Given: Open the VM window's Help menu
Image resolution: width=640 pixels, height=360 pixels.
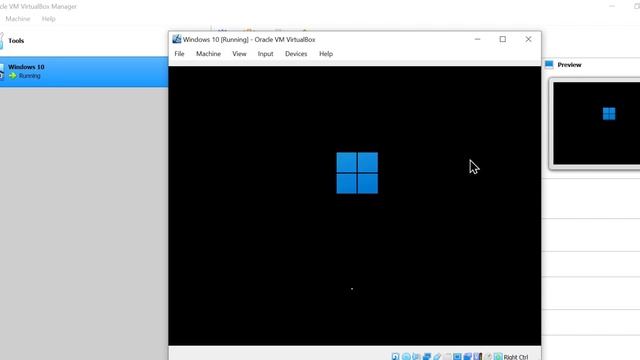Looking at the screenshot, I should coord(326,54).
